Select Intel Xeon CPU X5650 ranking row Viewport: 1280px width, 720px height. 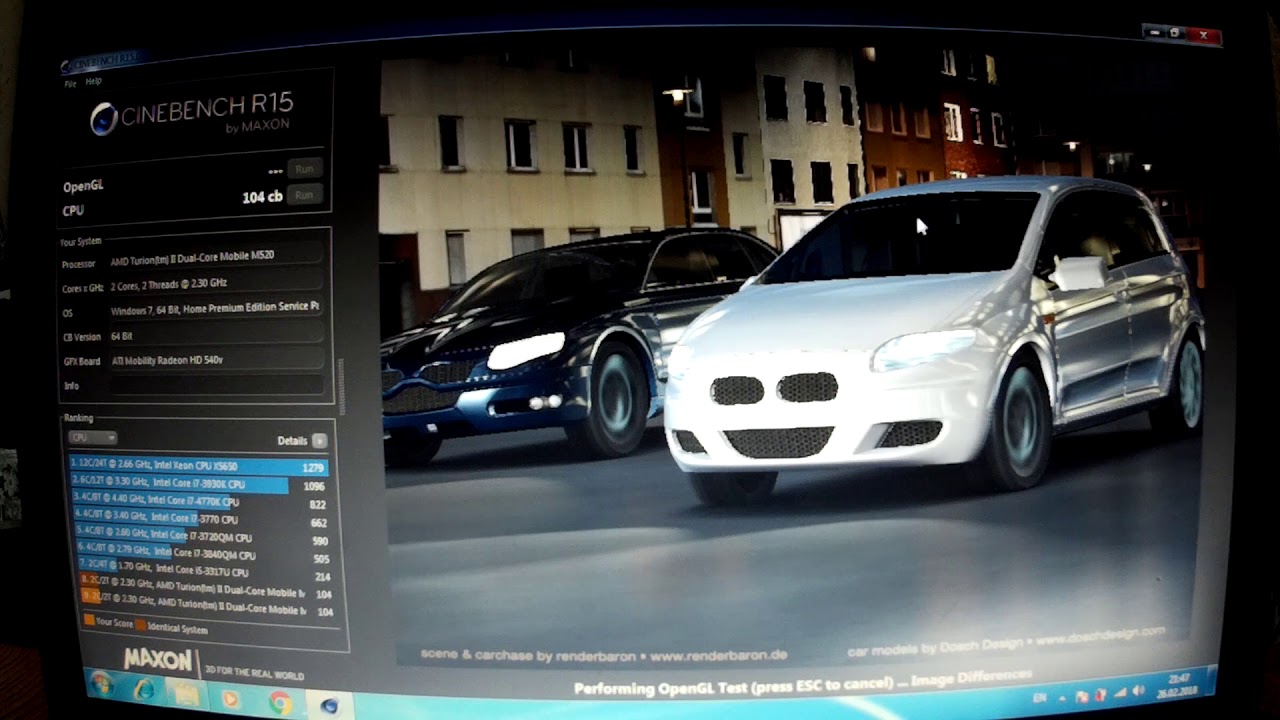[198, 466]
